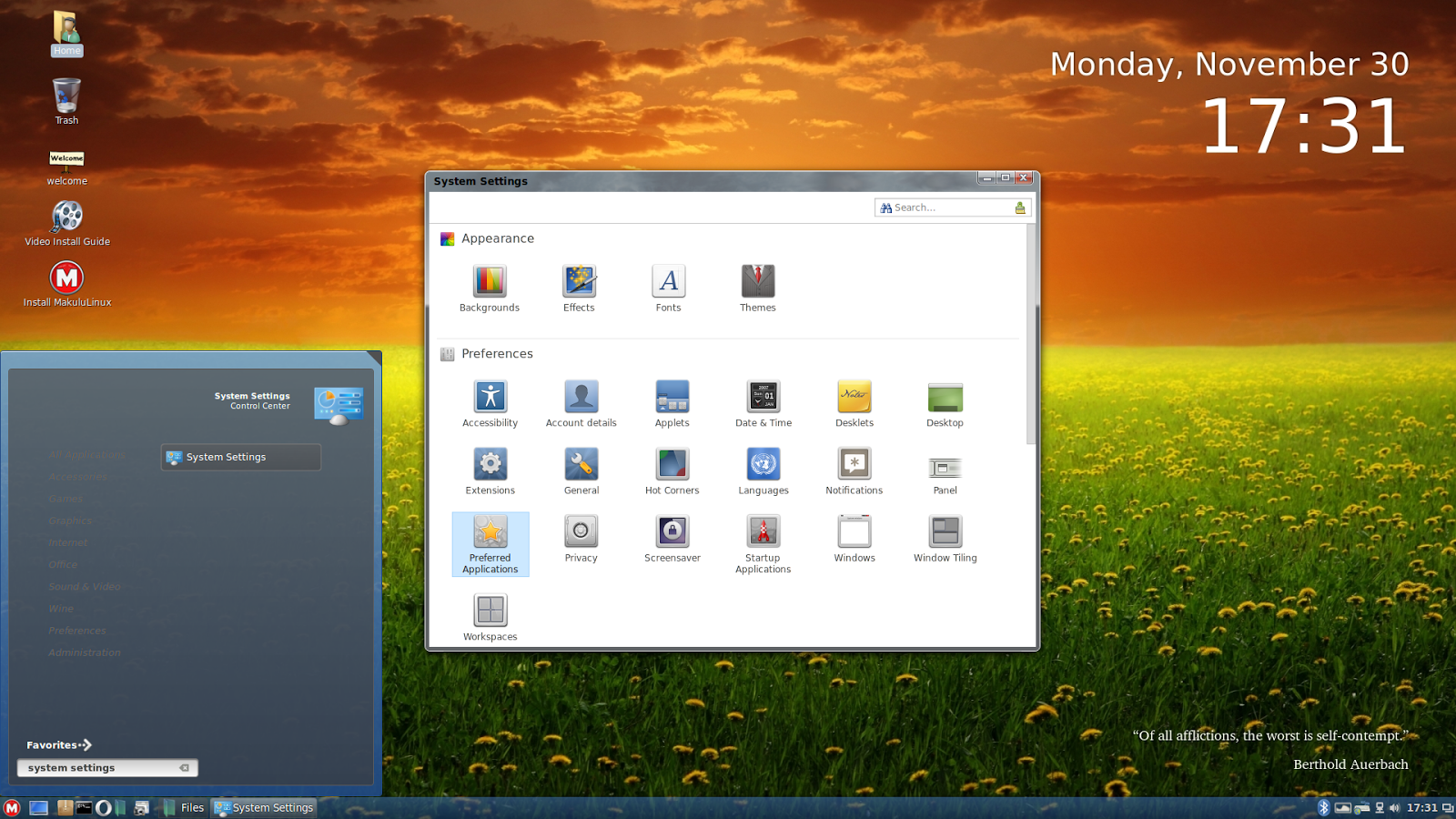This screenshot has width=1456, height=819.
Task: Click the network tray icon
Action: point(1380,808)
